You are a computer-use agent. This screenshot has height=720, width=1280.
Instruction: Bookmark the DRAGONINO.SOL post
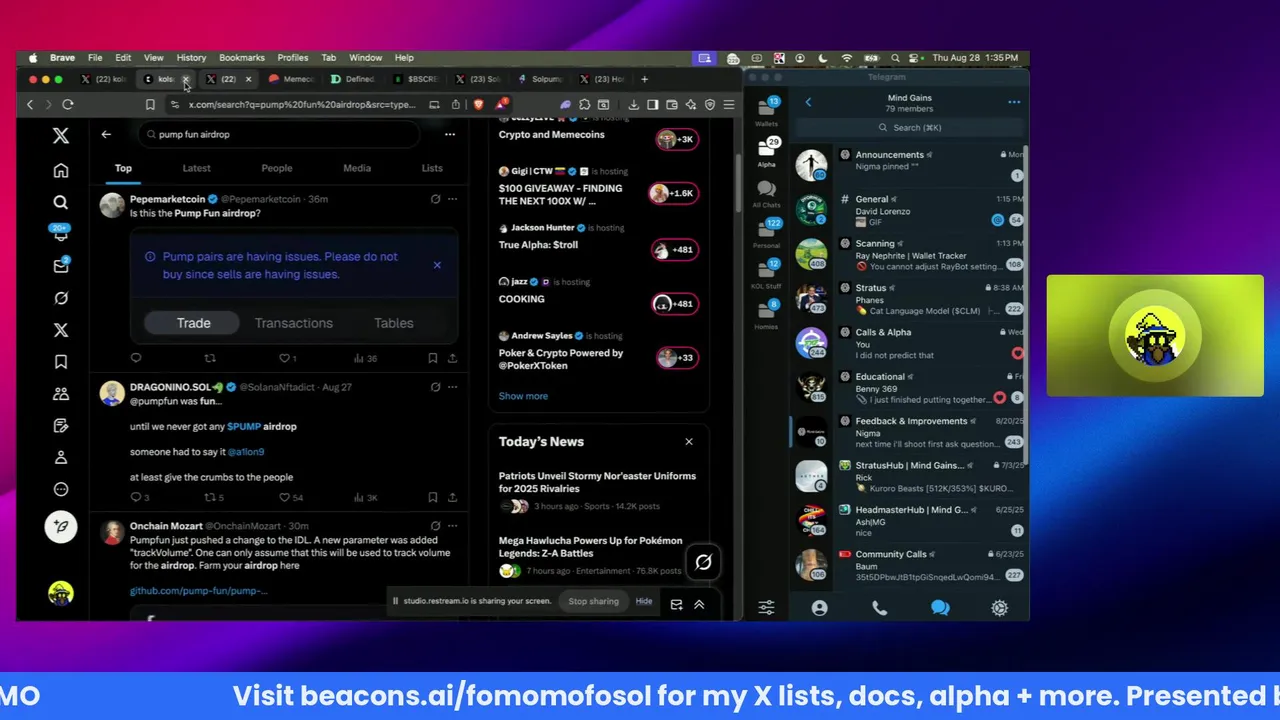[x=432, y=497]
